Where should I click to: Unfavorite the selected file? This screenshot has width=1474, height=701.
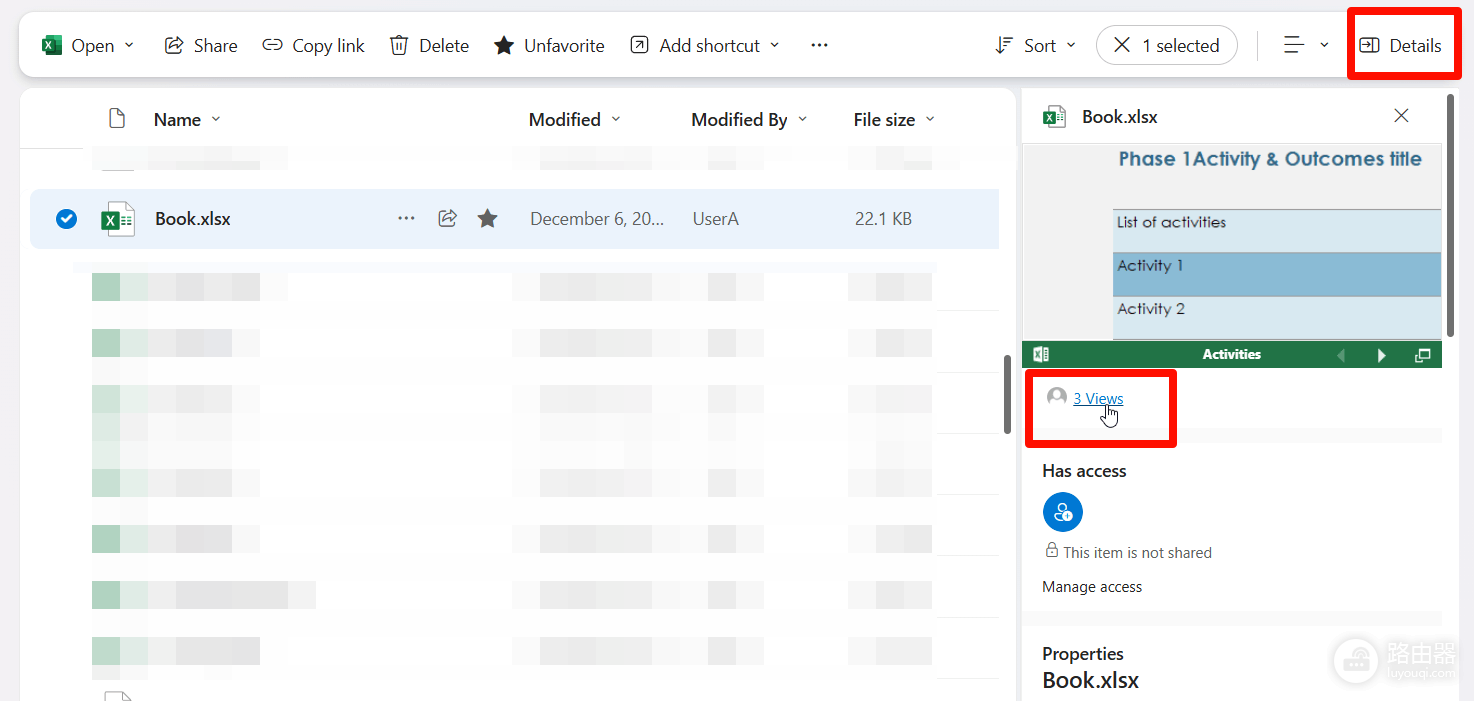[549, 46]
